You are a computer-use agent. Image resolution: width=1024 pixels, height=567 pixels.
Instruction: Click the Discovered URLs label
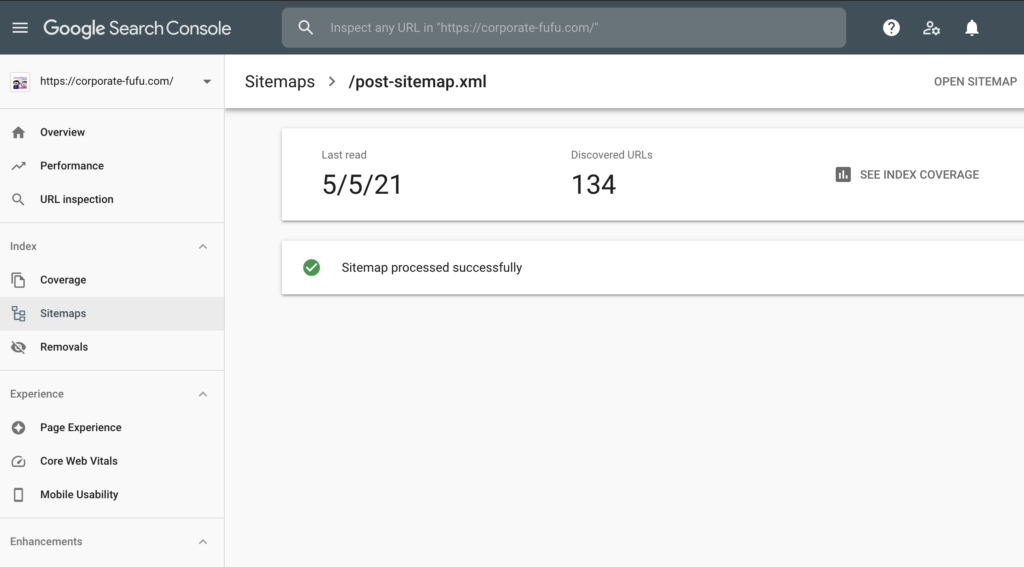point(611,155)
